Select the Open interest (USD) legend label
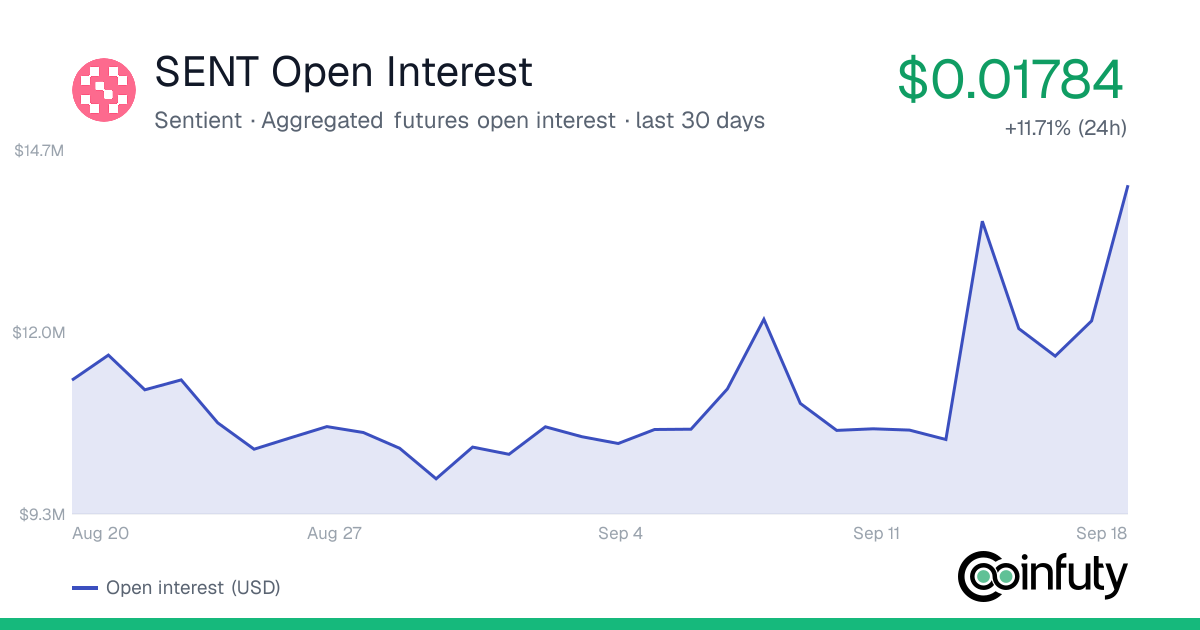Viewport: 1200px width, 630px height. point(193,588)
